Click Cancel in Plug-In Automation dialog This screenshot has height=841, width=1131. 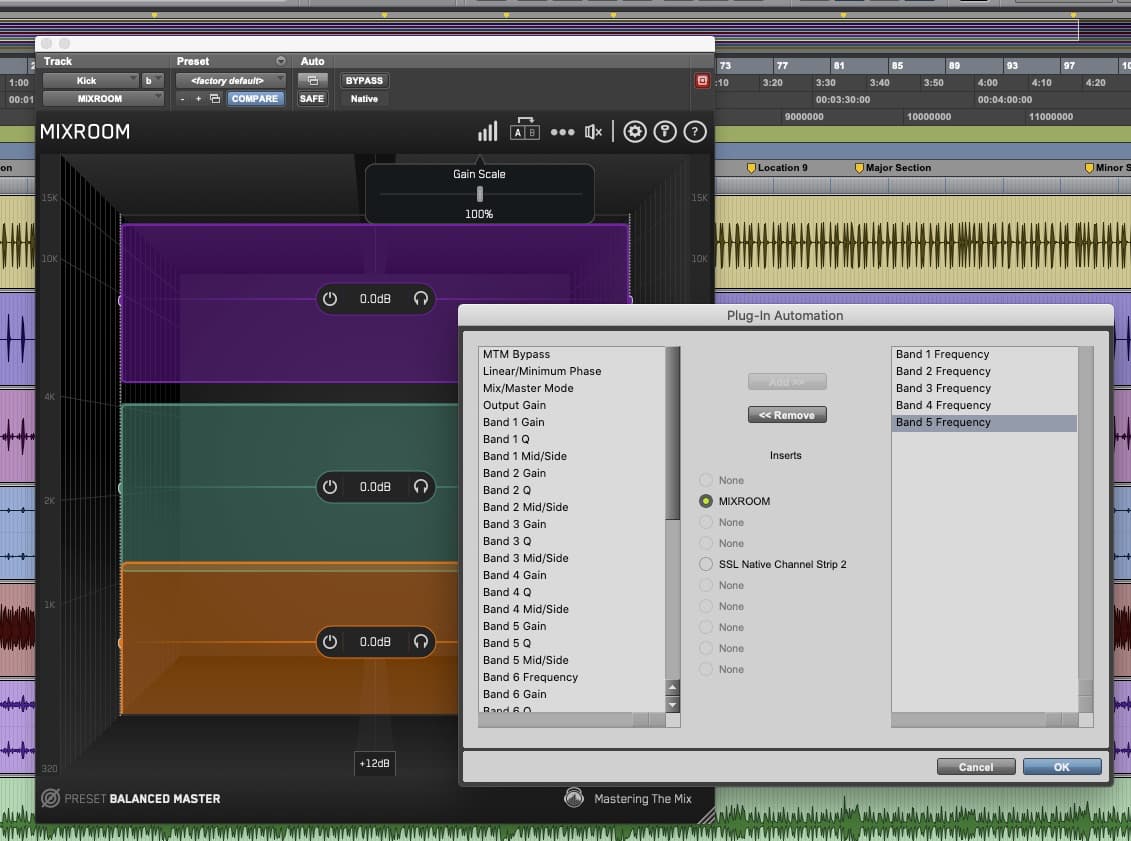tap(976, 767)
